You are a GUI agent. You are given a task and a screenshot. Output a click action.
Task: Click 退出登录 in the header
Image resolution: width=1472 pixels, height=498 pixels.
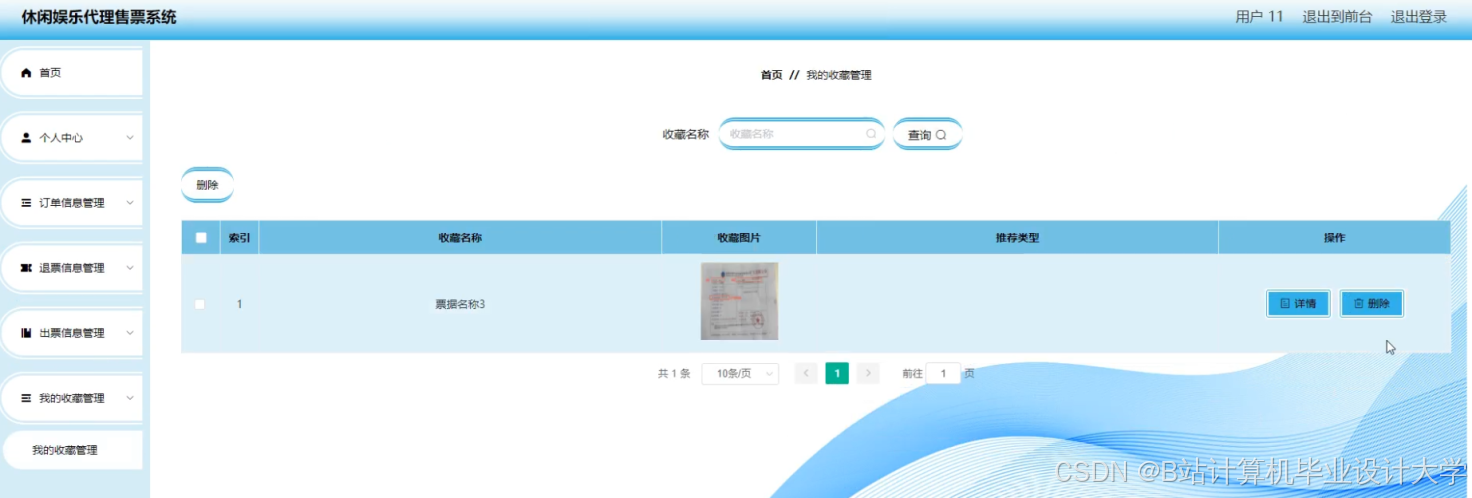1419,17
